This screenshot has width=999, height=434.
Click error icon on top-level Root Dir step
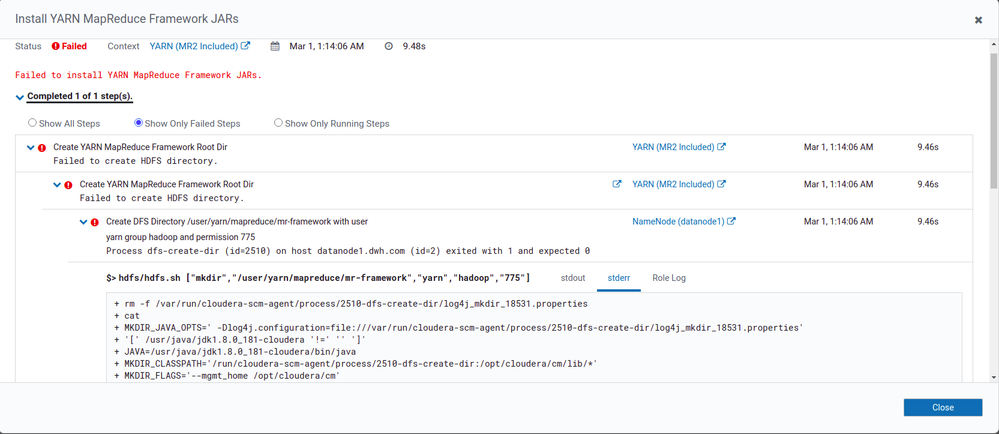pos(42,147)
